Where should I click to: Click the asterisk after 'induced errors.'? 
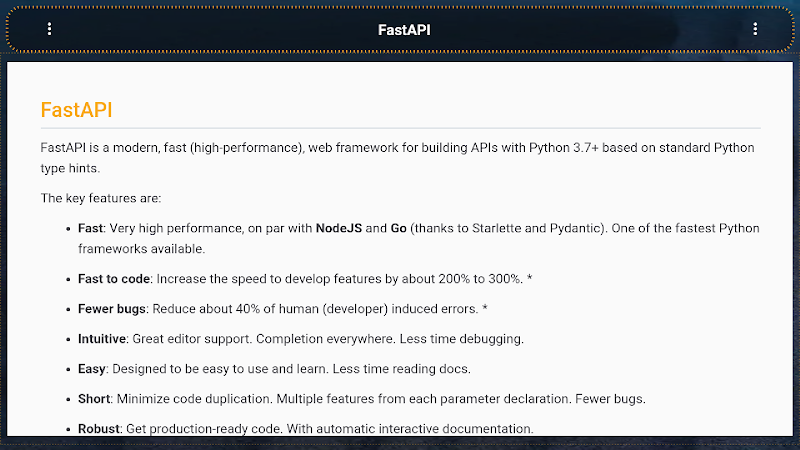(x=485, y=308)
